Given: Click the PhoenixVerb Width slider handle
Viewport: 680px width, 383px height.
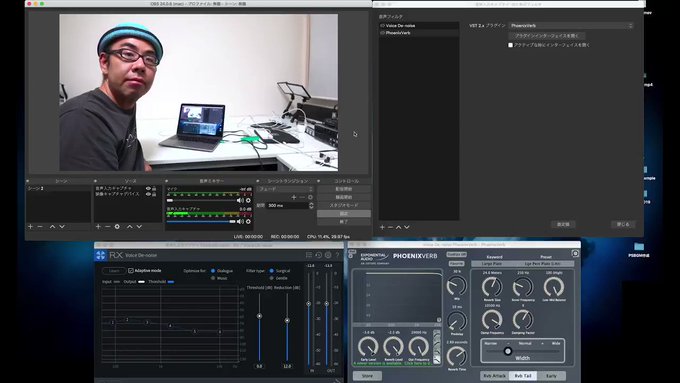Looking at the screenshot, I should pyautogui.click(x=508, y=351).
